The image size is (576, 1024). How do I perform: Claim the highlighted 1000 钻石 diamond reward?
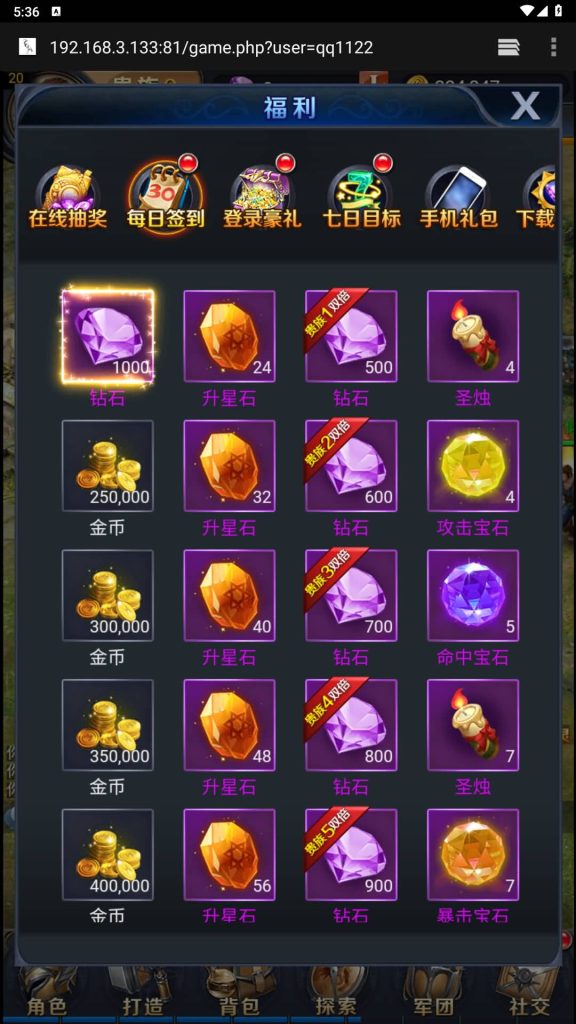(x=108, y=336)
